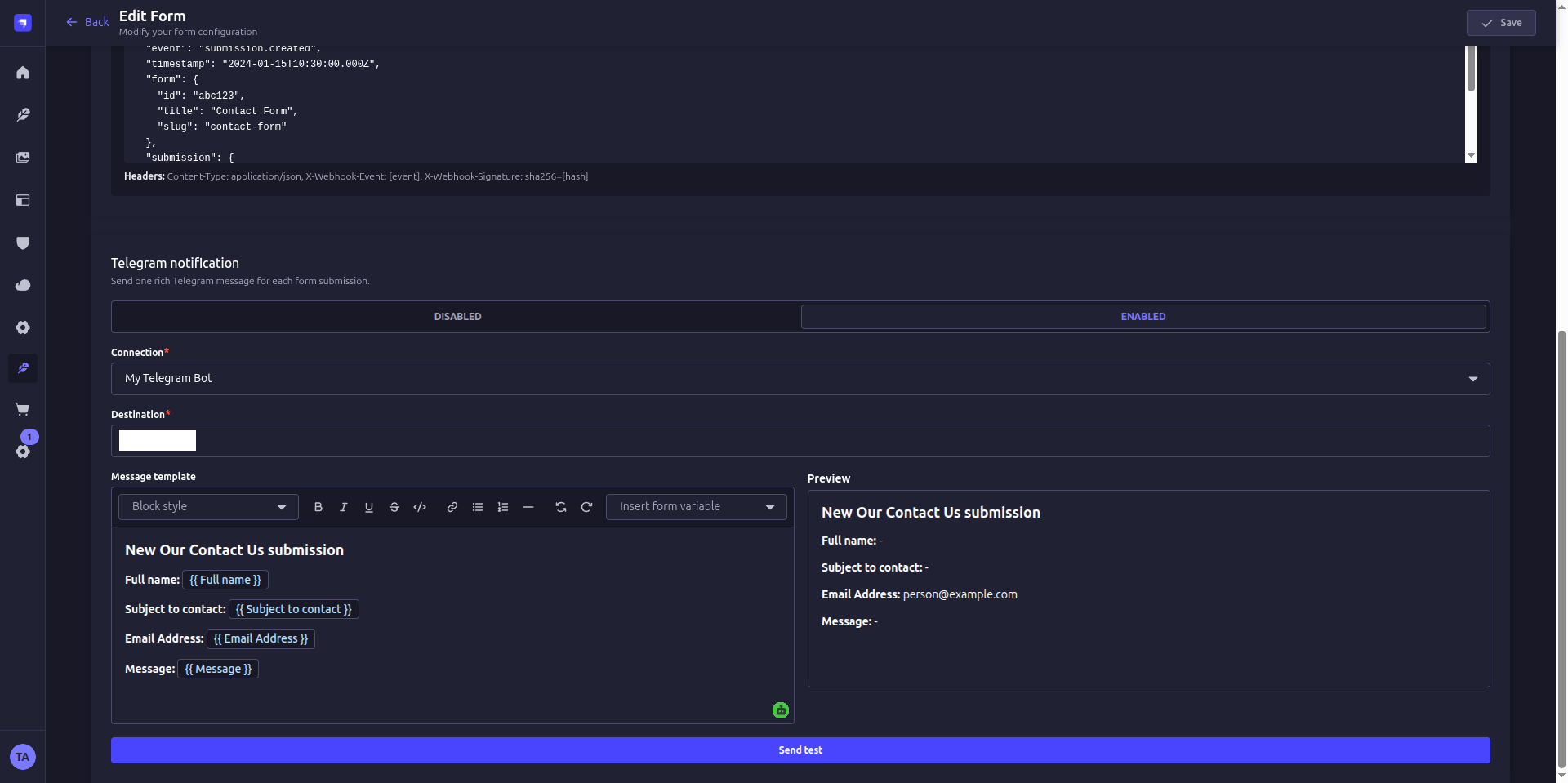The height and width of the screenshot is (783, 1568).
Task: Open the cloud sidebar icon
Action: click(x=23, y=285)
